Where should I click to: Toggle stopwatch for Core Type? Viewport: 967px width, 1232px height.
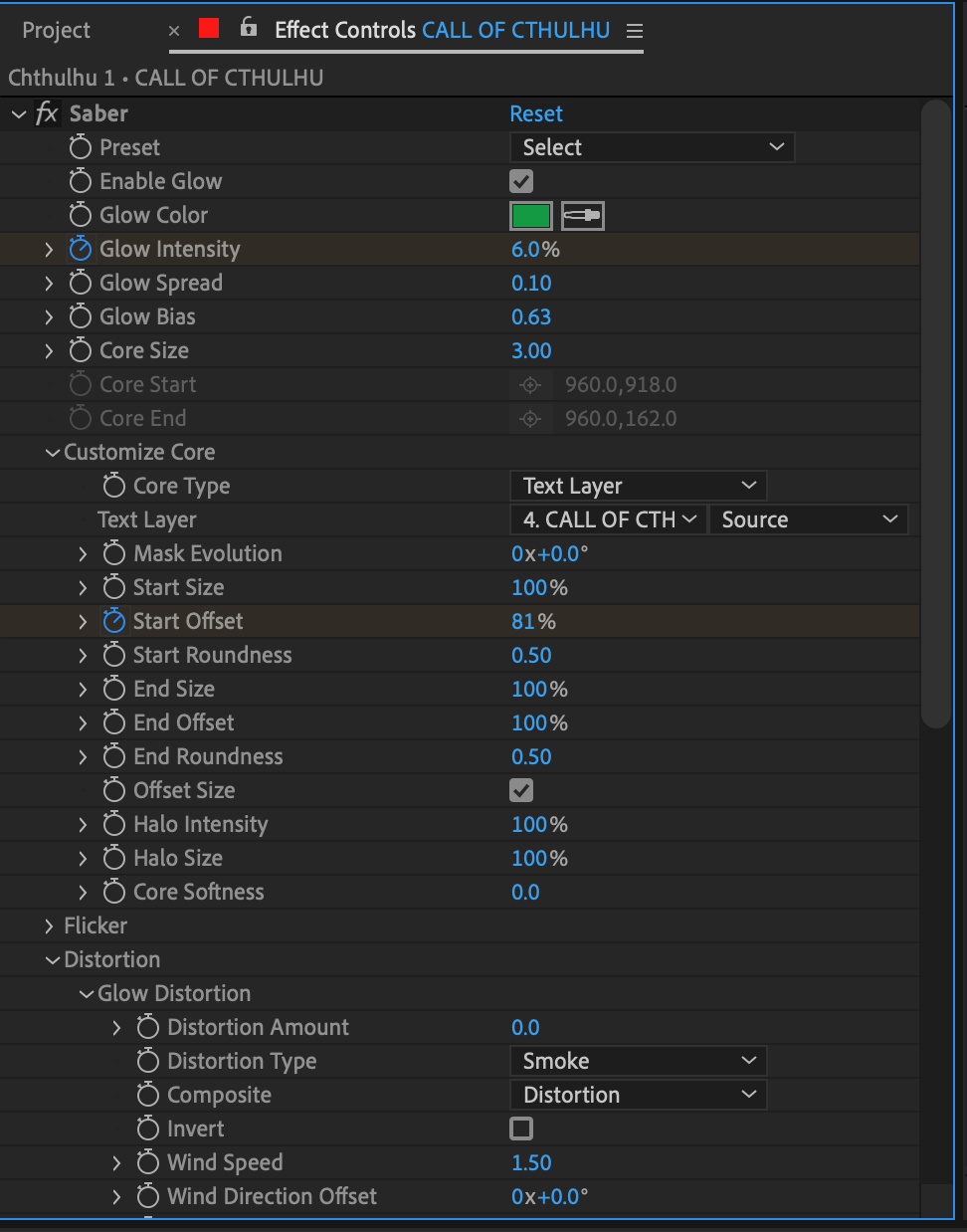tap(114, 486)
